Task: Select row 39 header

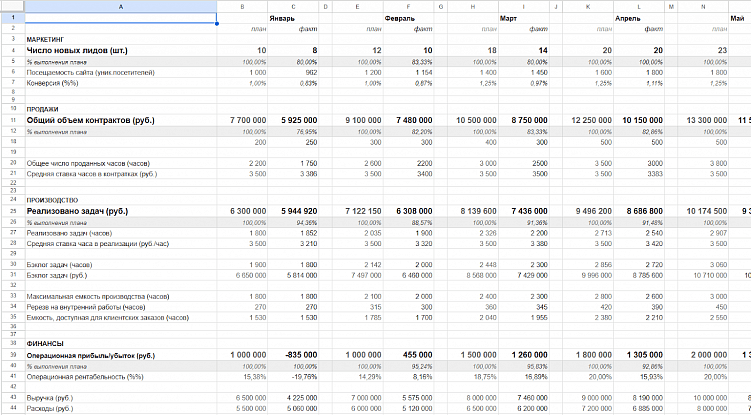Action: click(x=12, y=355)
